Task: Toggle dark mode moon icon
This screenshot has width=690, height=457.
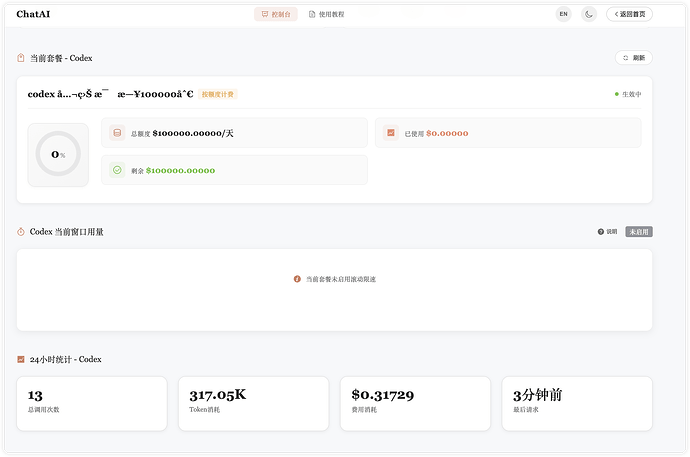Action: pos(589,14)
